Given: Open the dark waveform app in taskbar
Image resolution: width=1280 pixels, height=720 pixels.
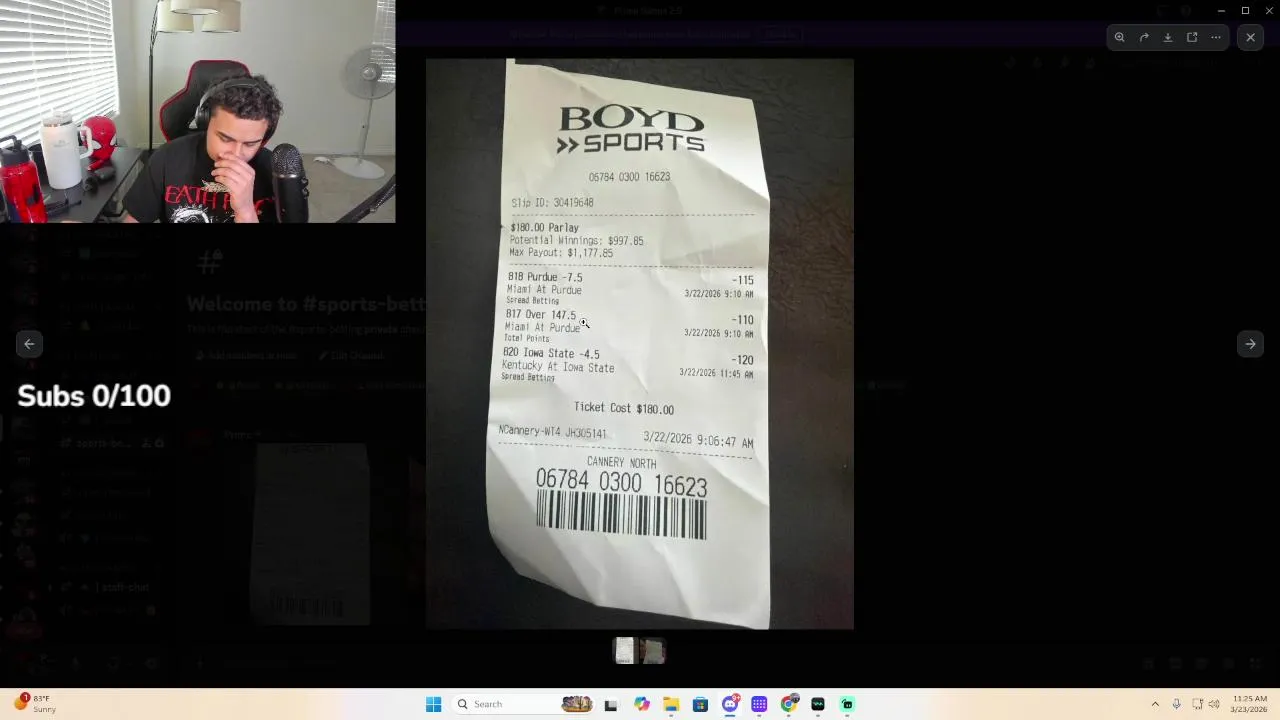Looking at the screenshot, I should coord(818,704).
